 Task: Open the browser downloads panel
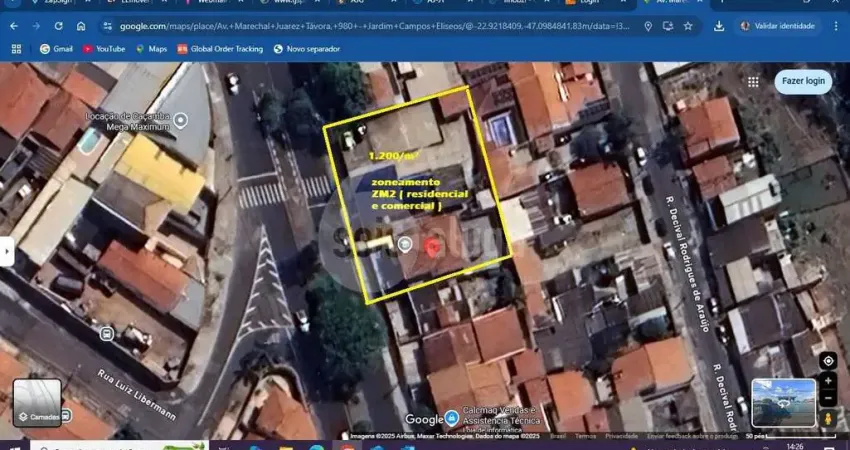click(x=719, y=26)
